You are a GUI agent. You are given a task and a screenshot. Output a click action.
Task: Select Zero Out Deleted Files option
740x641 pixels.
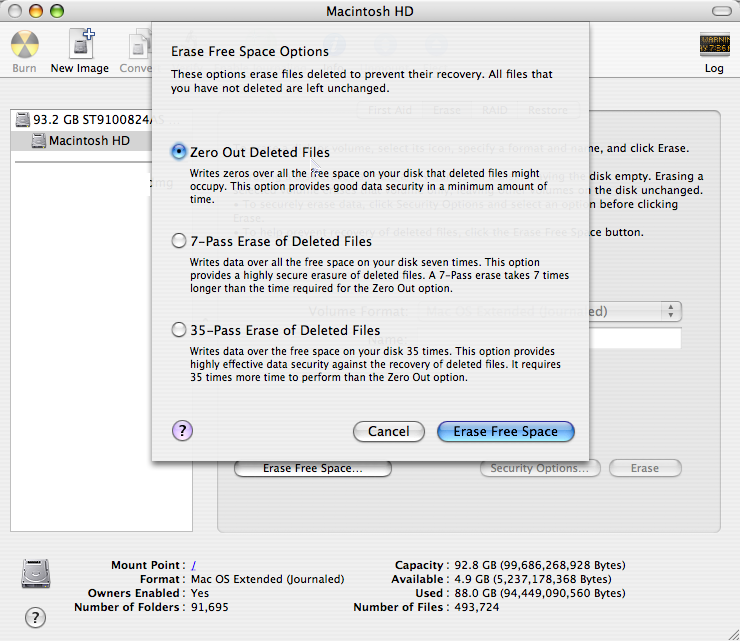click(179, 152)
